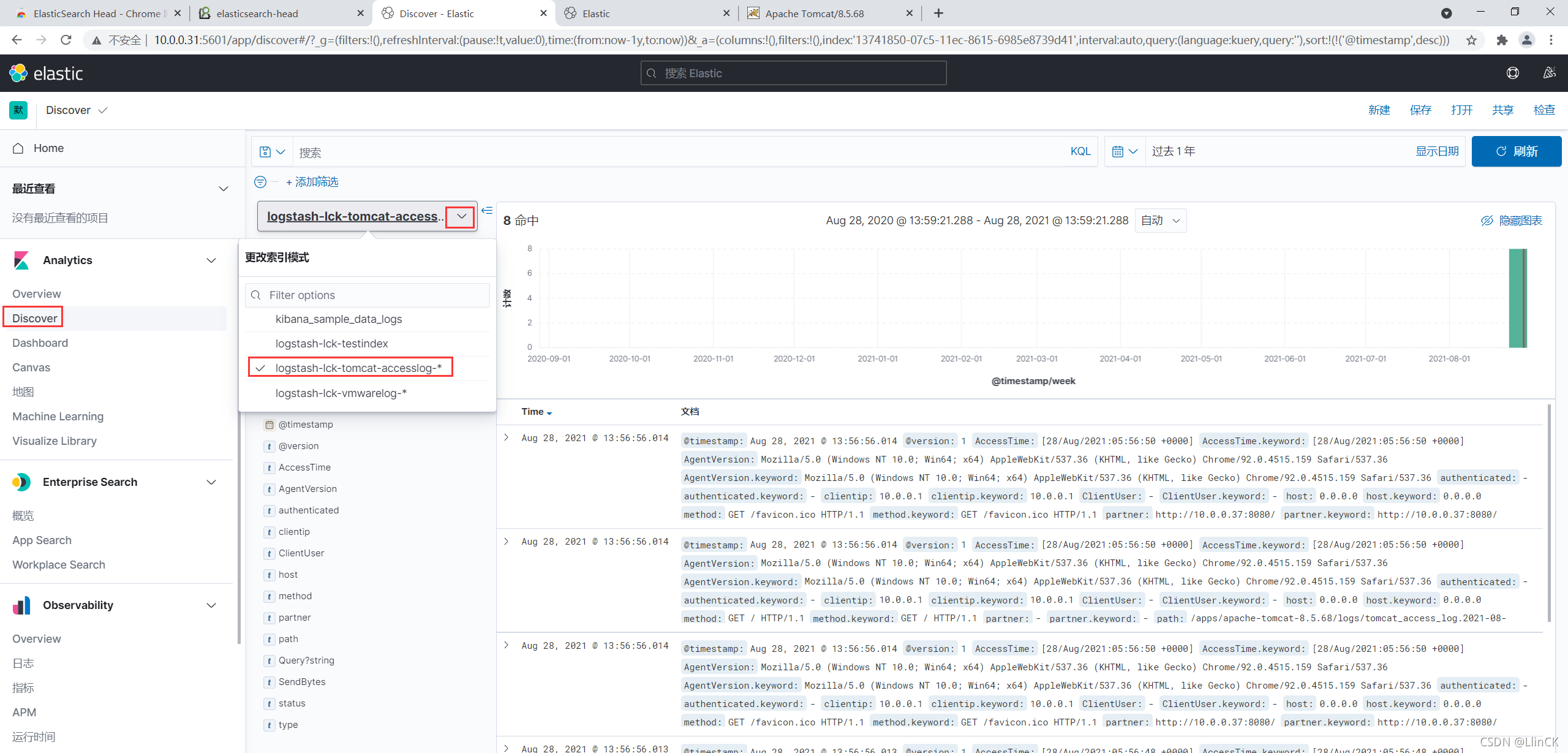Toggle KQL query language switch
This screenshot has width=1568, height=753.
pos(1080,151)
